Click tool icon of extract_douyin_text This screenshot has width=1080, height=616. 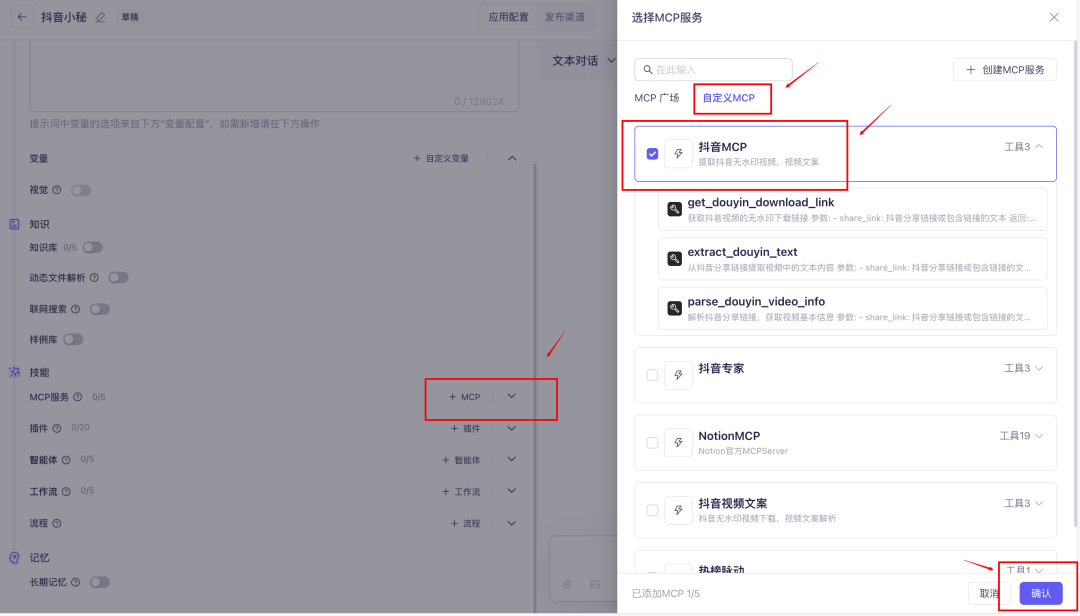tap(674, 258)
